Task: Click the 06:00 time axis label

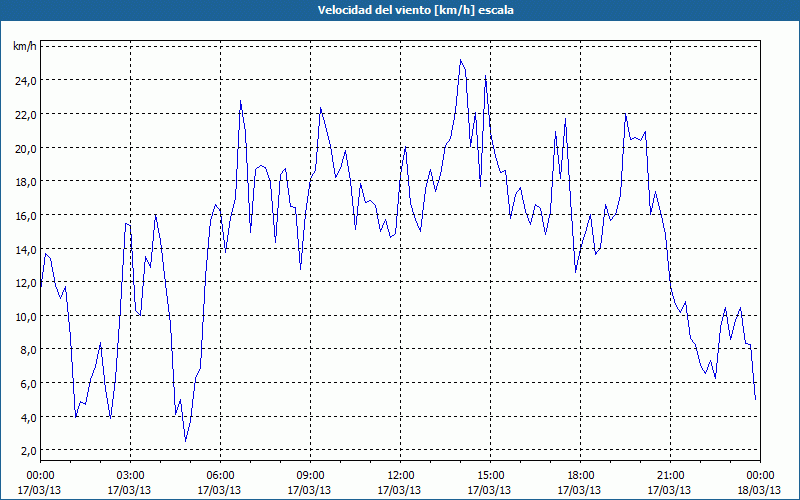Action: 220,476
